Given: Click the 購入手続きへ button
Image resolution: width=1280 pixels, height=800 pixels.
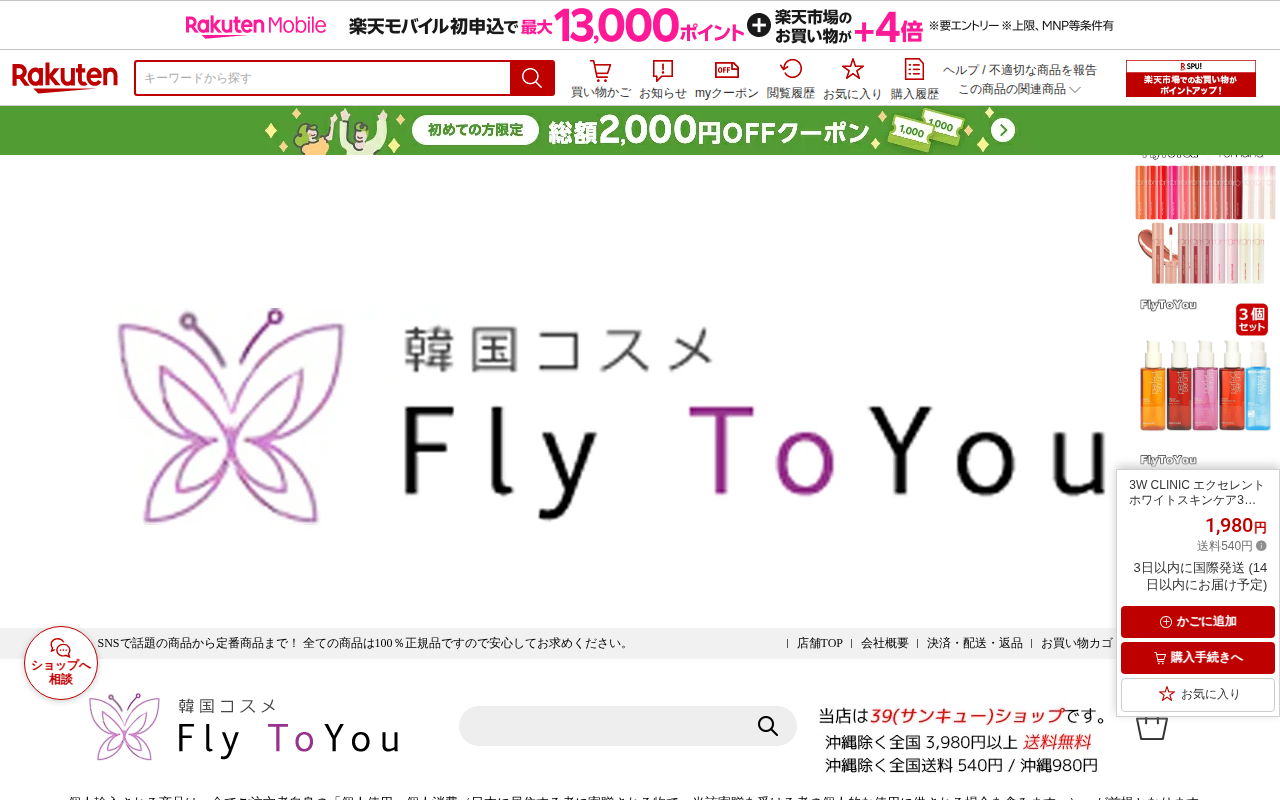Looking at the screenshot, I should pos(1198,658).
